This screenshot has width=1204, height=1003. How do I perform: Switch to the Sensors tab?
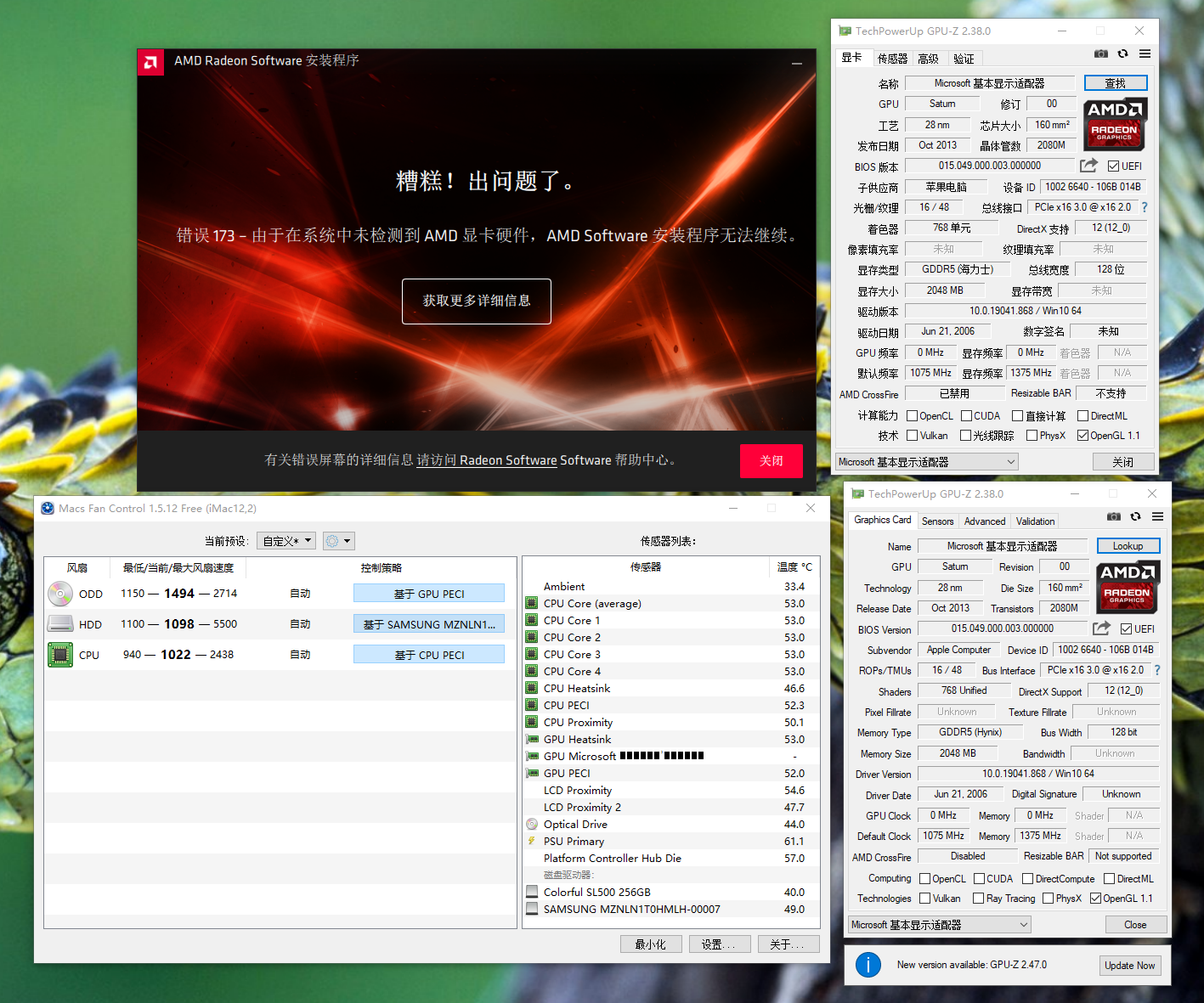click(937, 521)
